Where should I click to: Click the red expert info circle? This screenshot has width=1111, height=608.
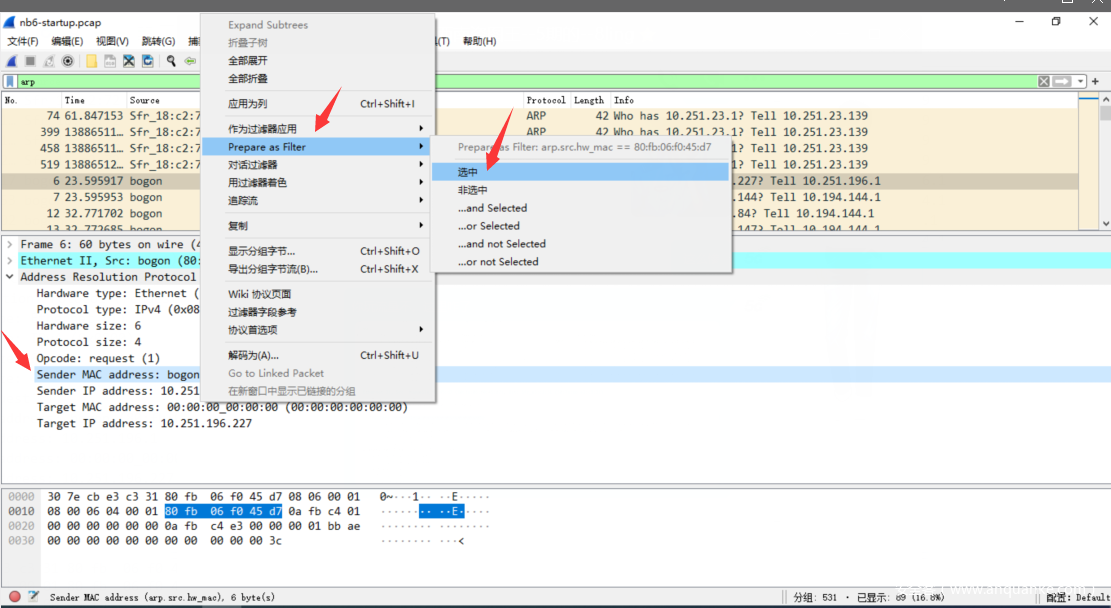(x=14, y=597)
